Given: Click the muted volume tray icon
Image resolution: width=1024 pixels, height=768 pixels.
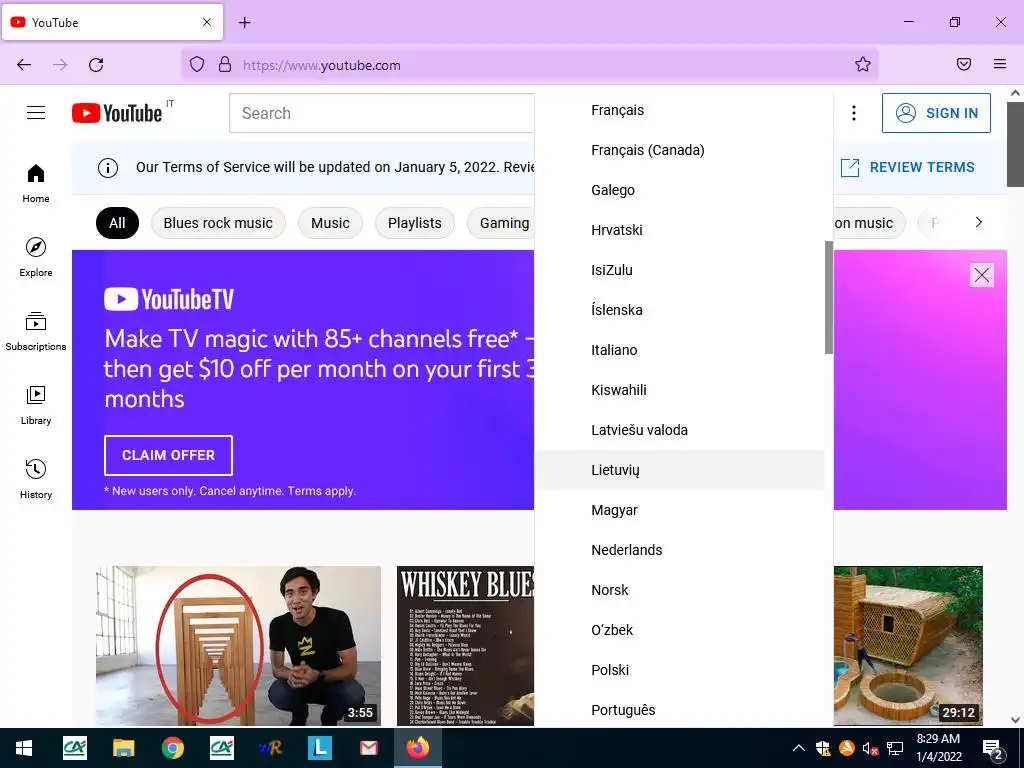Looking at the screenshot, I should pyautogui.click(x=870, y=748).
